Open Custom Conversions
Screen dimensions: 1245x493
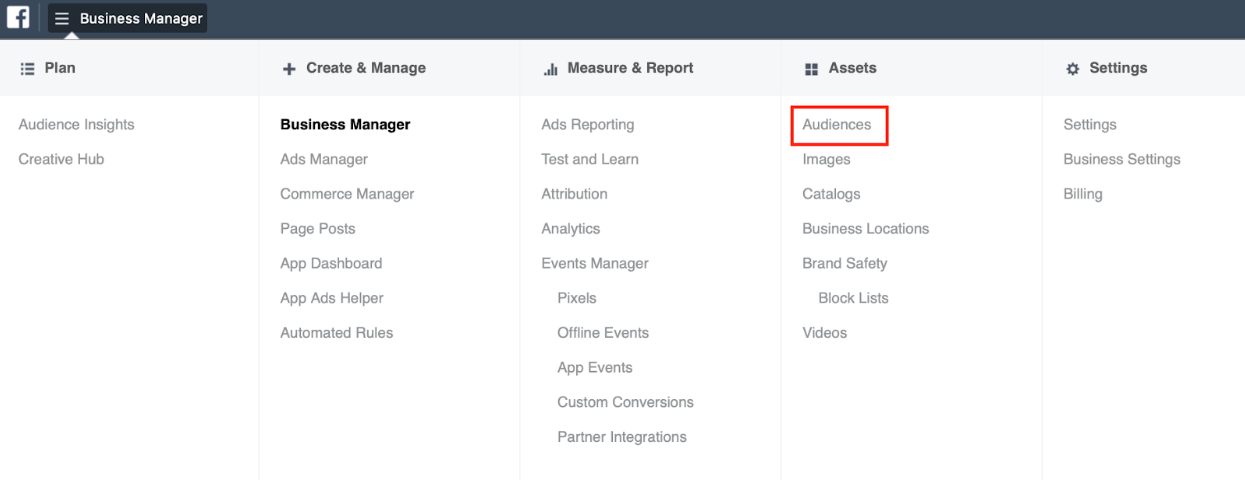pyautogui.click(x=625, y=402)
